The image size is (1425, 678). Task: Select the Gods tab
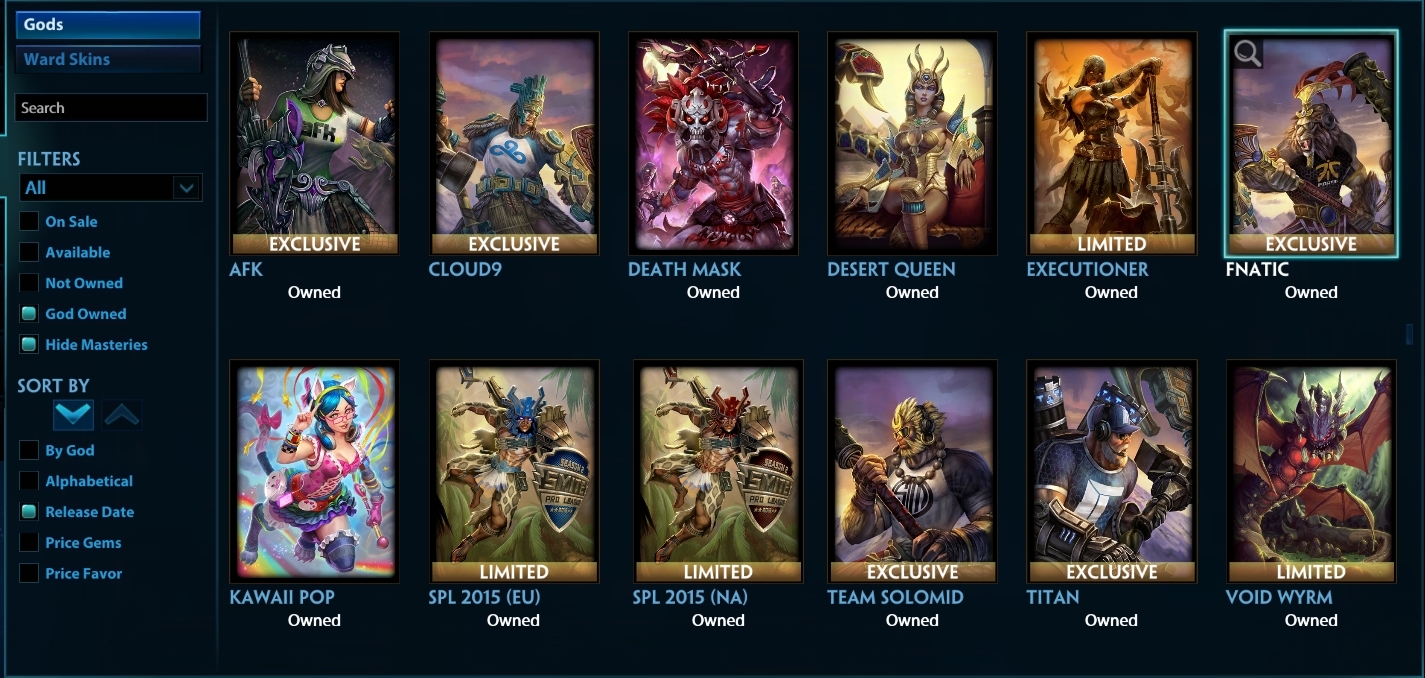tap(108, 25)
